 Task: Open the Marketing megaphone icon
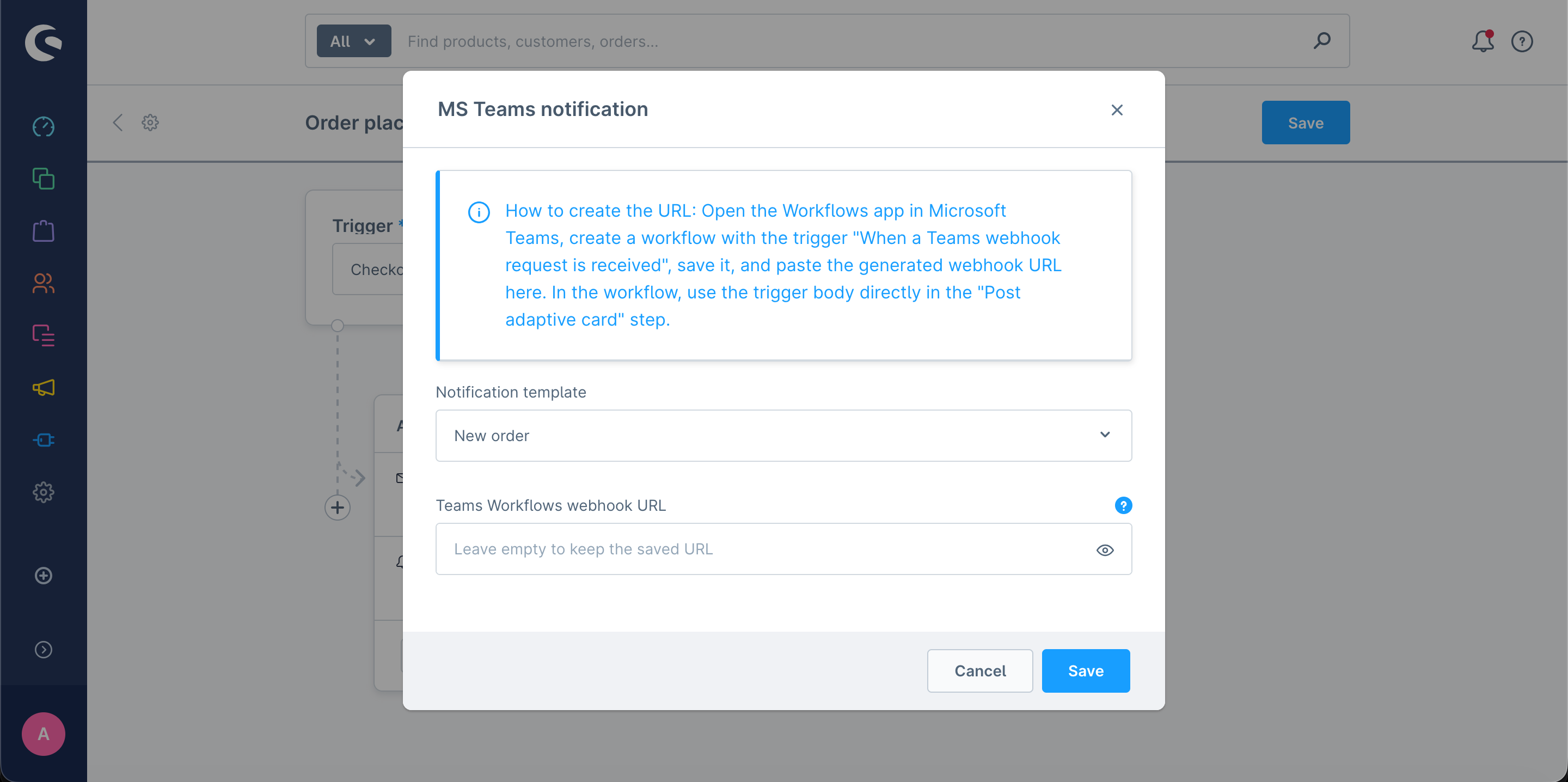(x=43, y=388)
